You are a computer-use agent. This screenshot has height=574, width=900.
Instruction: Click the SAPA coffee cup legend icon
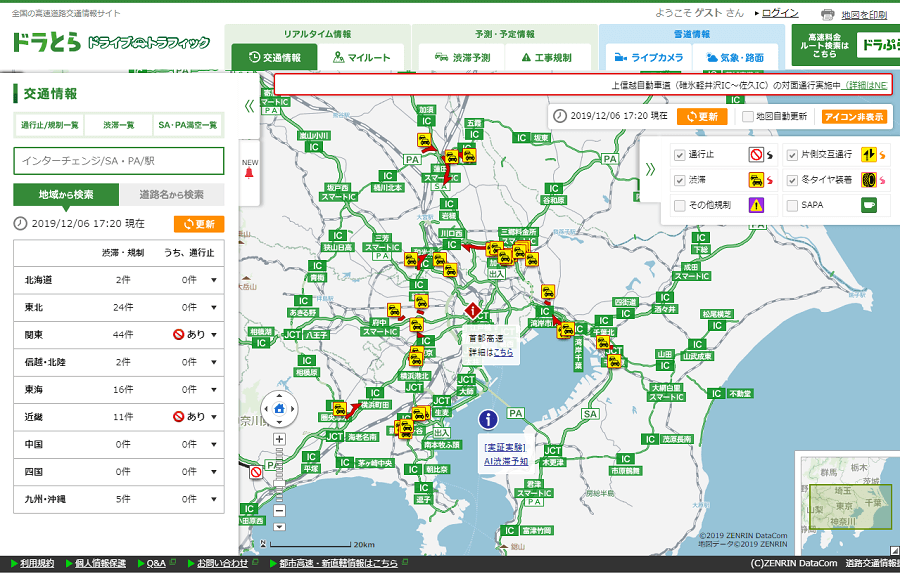click(x=869, y=205)
